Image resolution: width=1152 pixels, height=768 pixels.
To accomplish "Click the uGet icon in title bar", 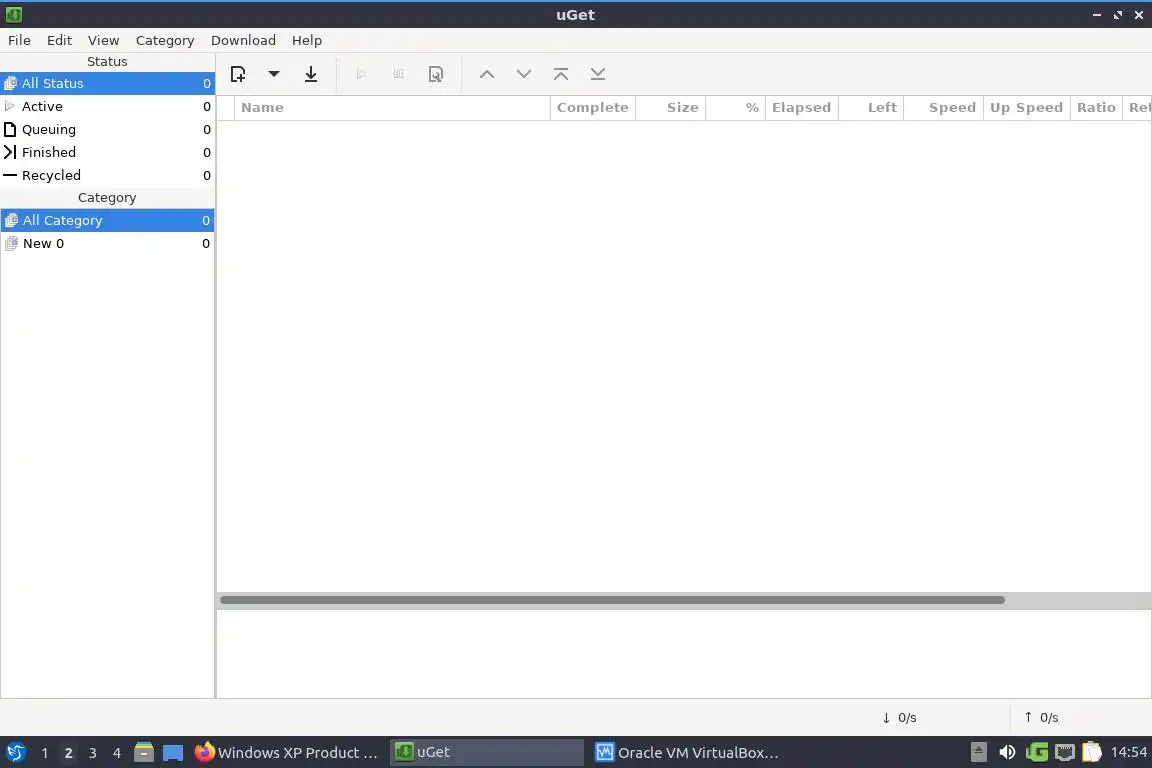I will [x=14, y=14].
